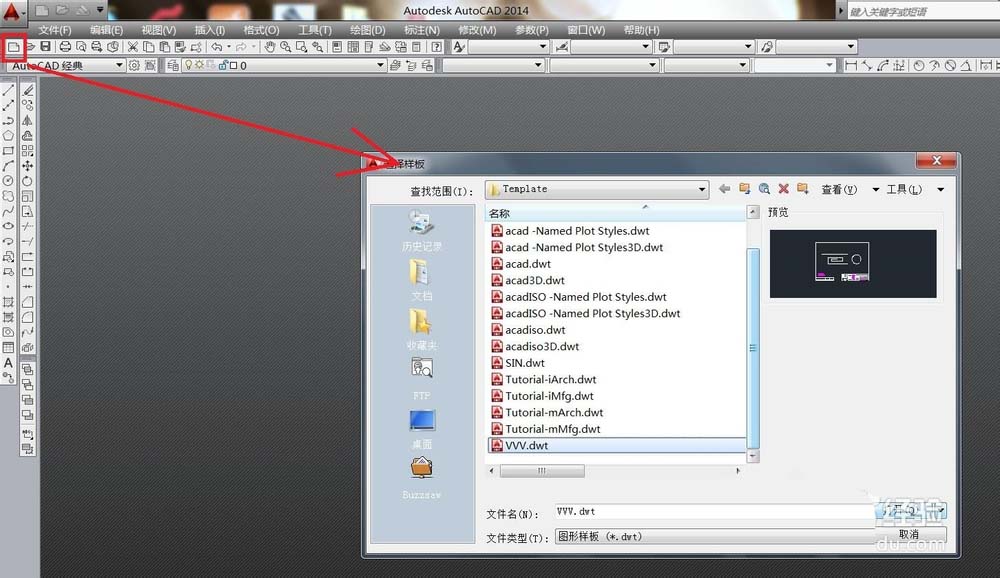Click the 取消 cancel button

tap(909, 535)
